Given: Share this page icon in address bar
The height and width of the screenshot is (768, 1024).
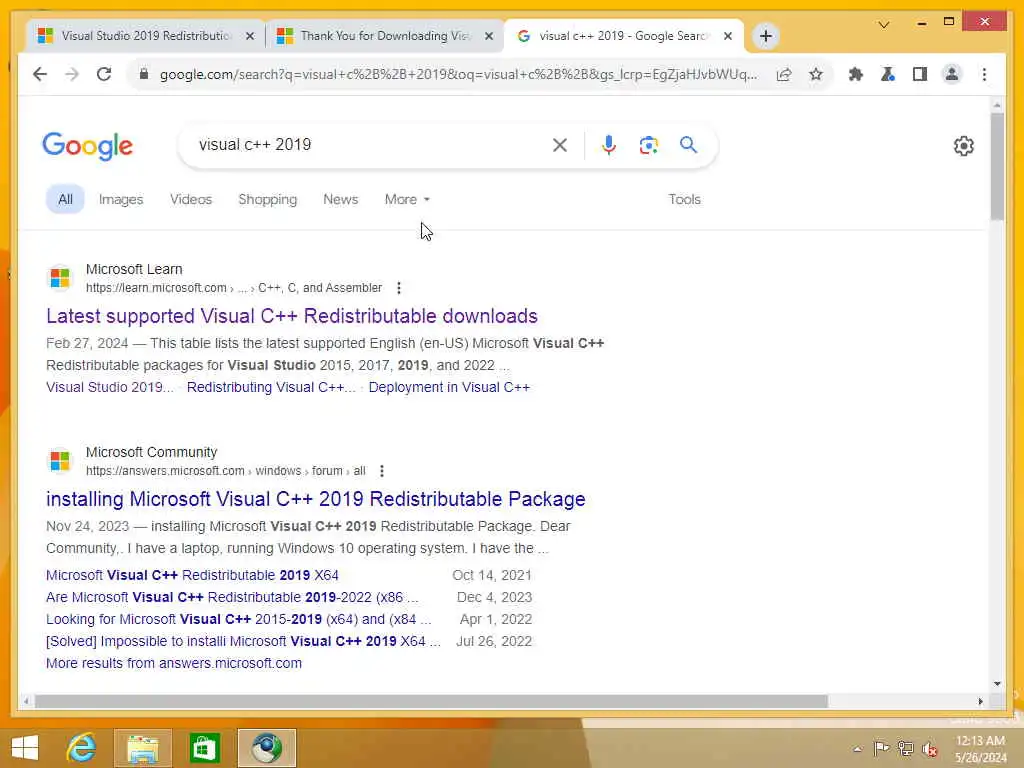Looking at the screenshot, I should pyautogui.click(x=784, y=74).
